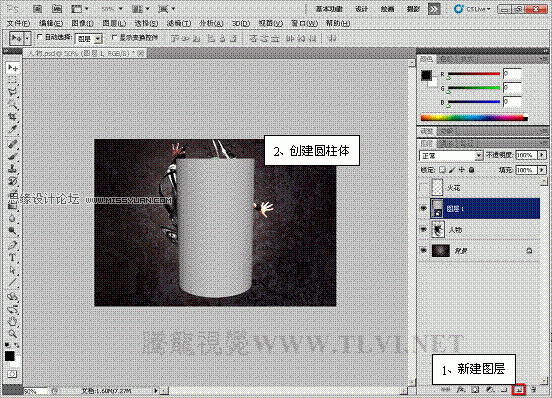The image size is (552, 398).
Task: Open the 3D(D) menu
Action: (x=241, y=24)
